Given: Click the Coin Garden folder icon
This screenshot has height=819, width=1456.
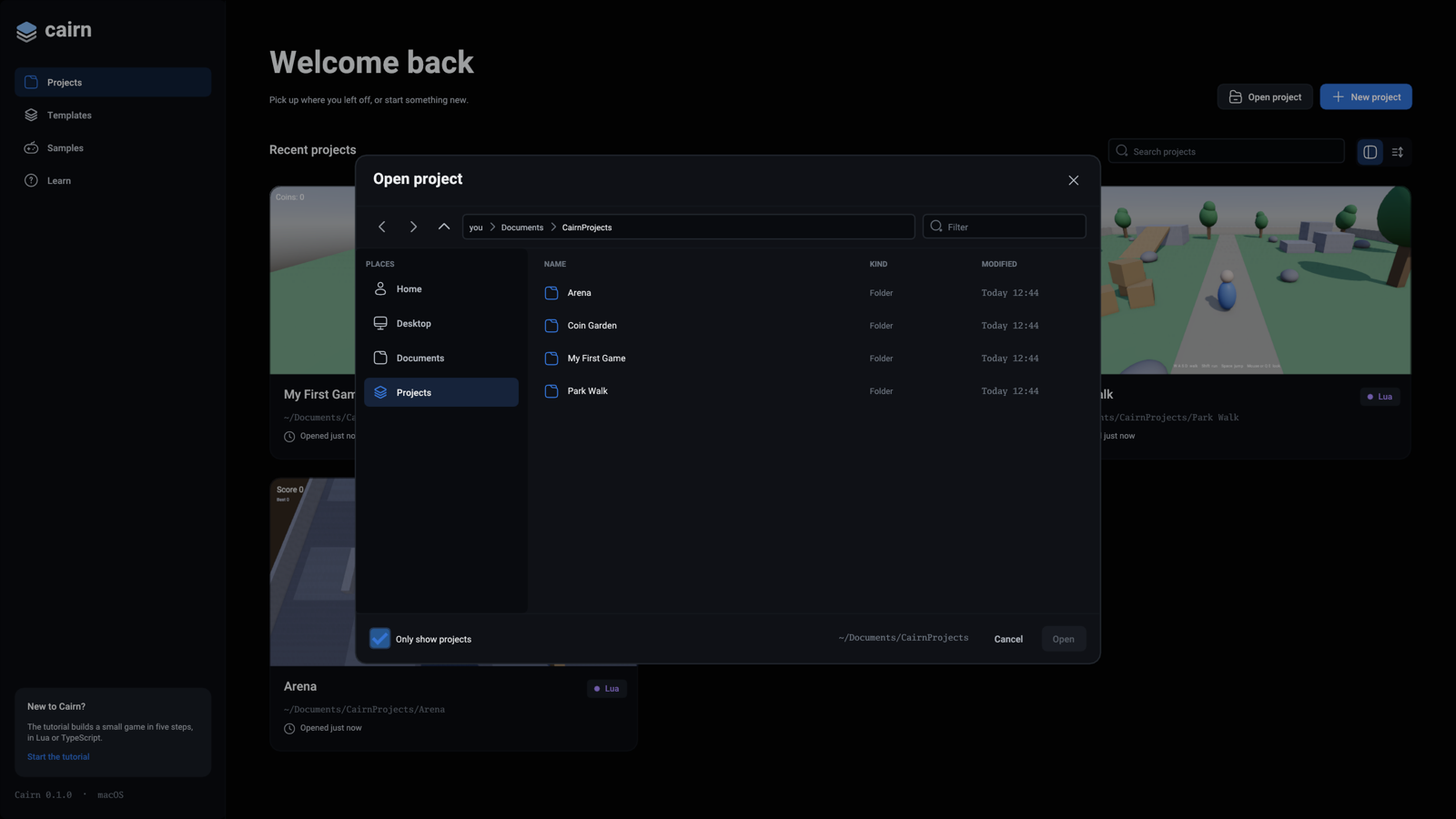Looking at the screenshot, I should pos(551,326).
